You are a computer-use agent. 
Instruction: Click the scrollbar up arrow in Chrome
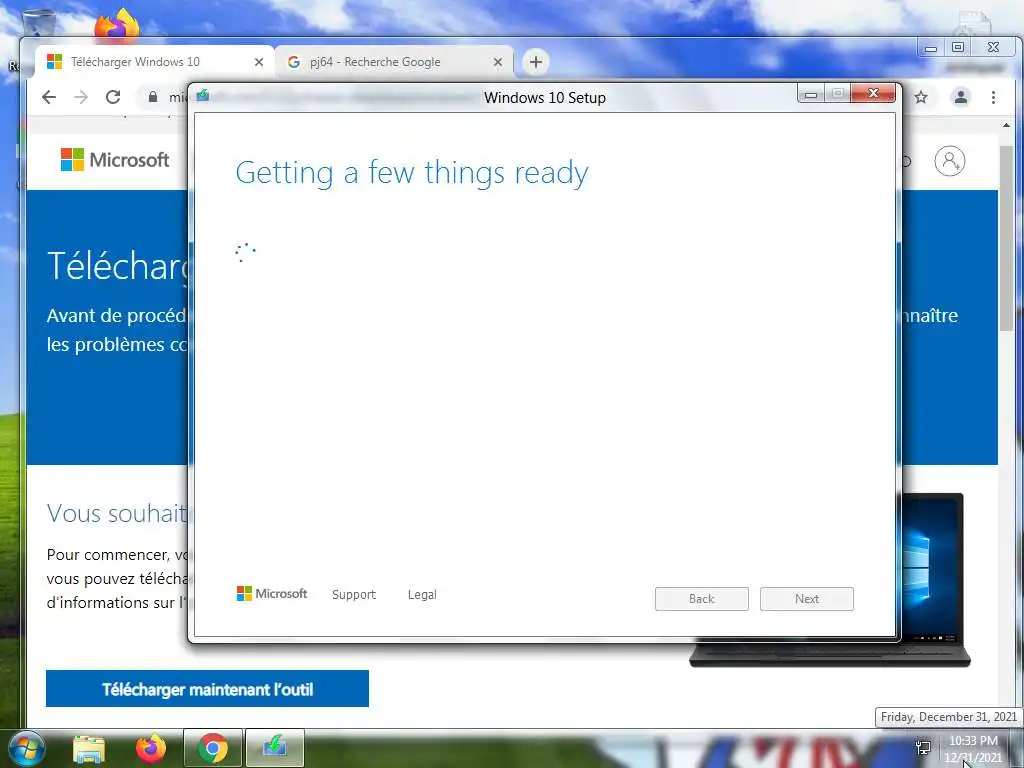(x=1006, y=125)
